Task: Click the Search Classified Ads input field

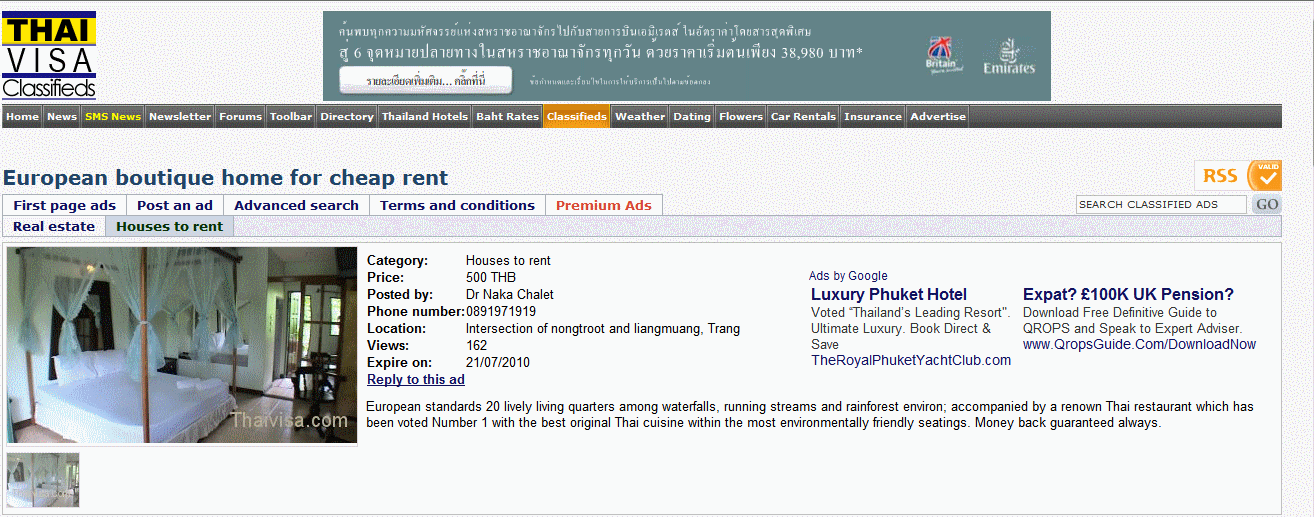Action: pos(1161,204)
